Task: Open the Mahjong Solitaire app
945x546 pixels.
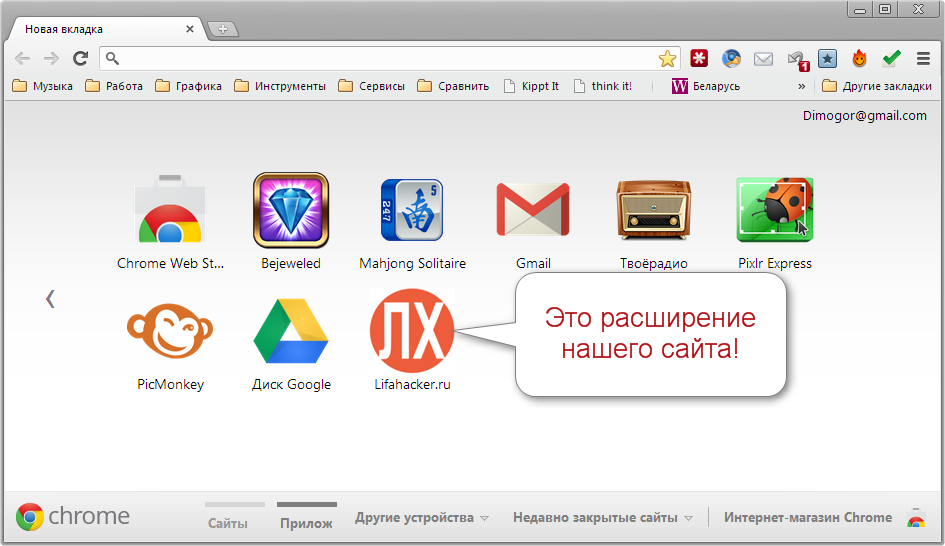Action: click(x=412, y=211)
